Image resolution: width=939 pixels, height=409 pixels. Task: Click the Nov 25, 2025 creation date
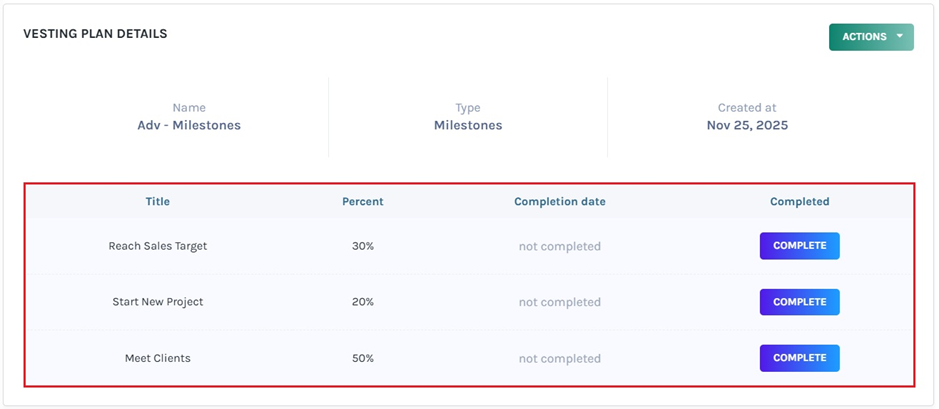[x=747, y=126]
